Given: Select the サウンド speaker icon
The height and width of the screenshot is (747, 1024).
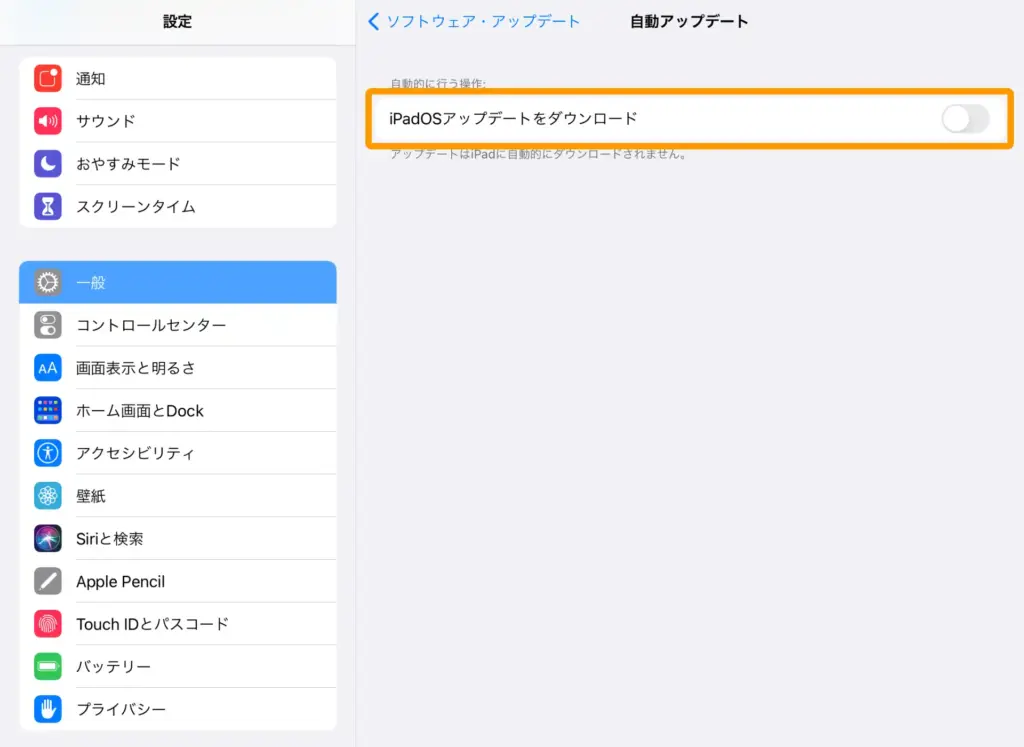Looking at the screenshot, I should [x=47, y=121].
